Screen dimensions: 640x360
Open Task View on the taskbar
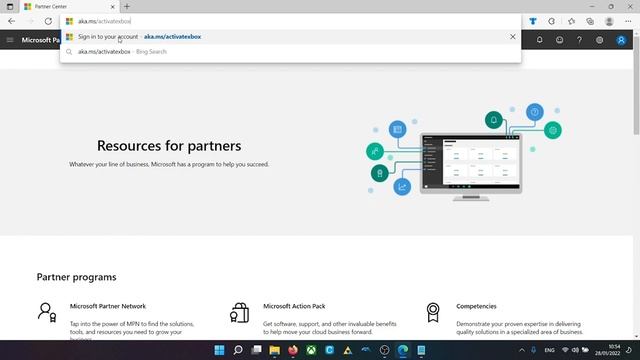click(x=256, y=350)
